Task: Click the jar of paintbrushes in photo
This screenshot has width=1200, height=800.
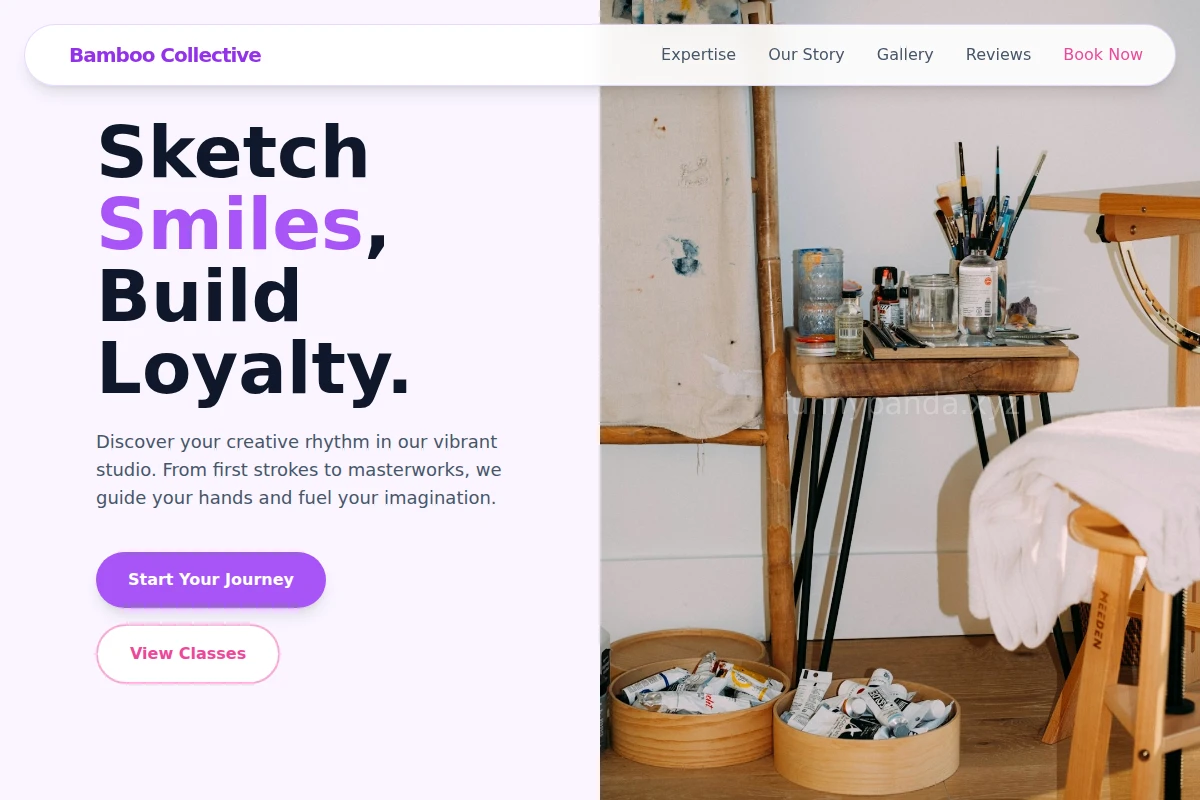Action: [x=978, y=240]
